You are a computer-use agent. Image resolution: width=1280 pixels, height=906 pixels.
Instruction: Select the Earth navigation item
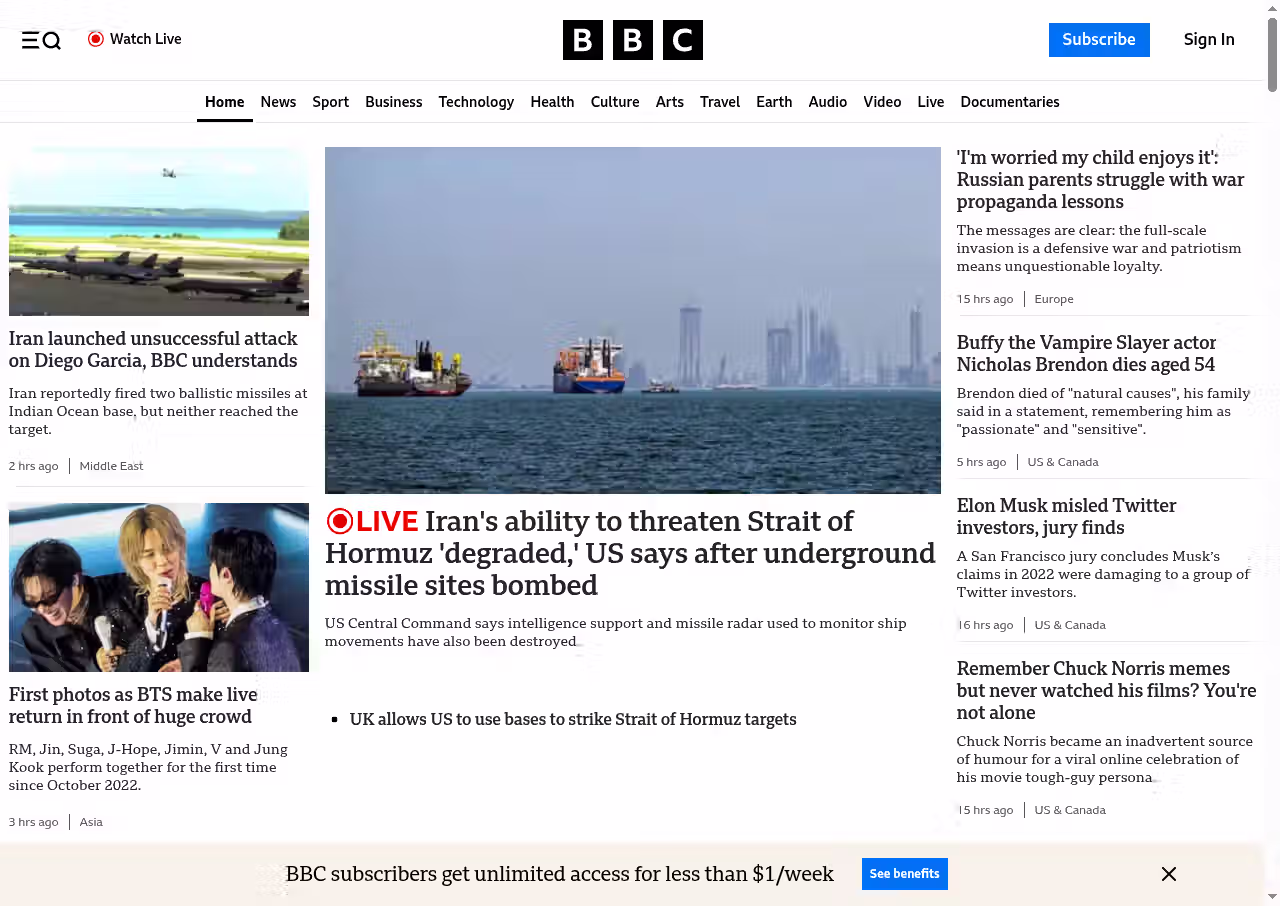point(774,102)
